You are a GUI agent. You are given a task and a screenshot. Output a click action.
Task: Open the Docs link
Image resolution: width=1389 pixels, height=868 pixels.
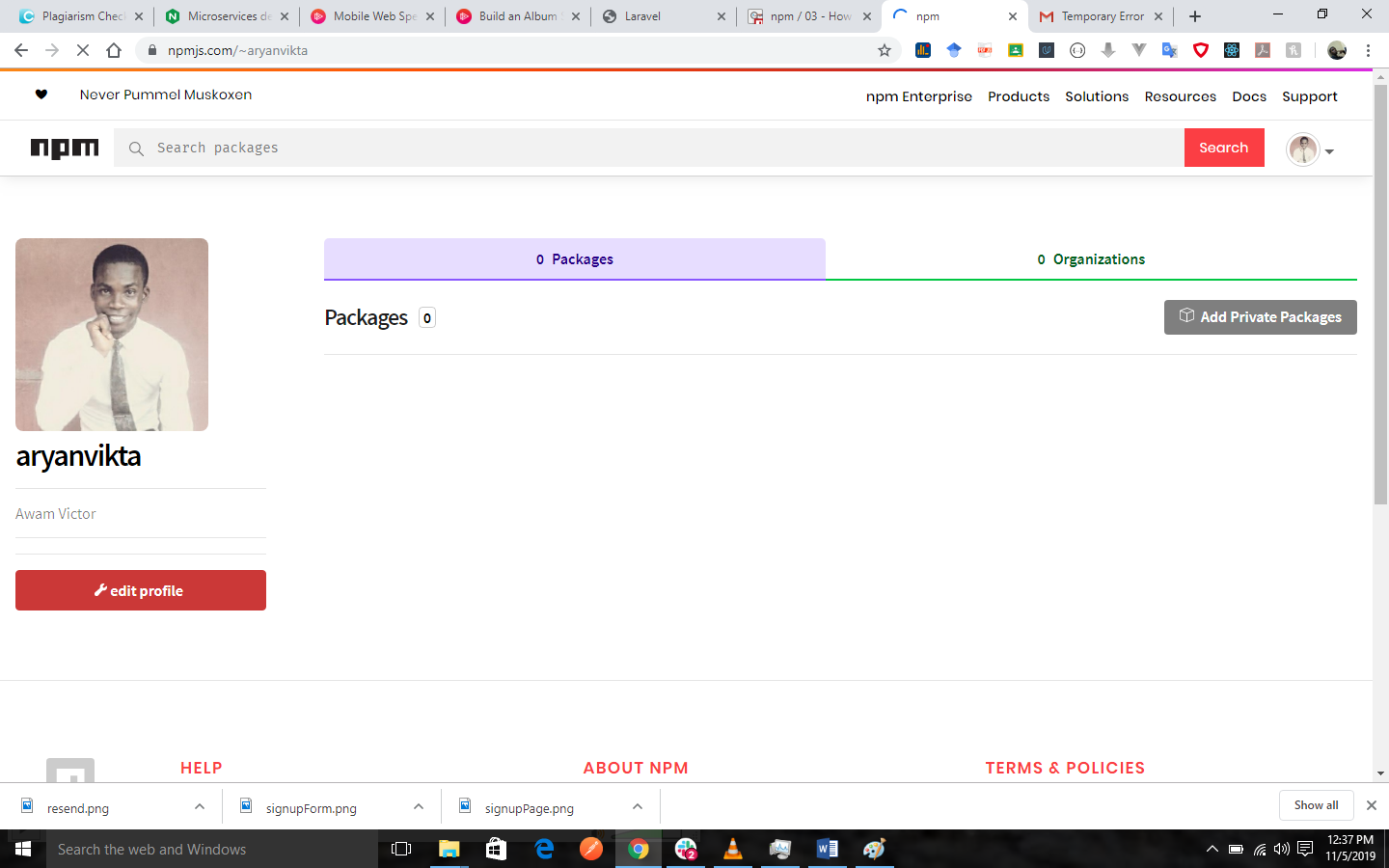[x=1249, y=96]
